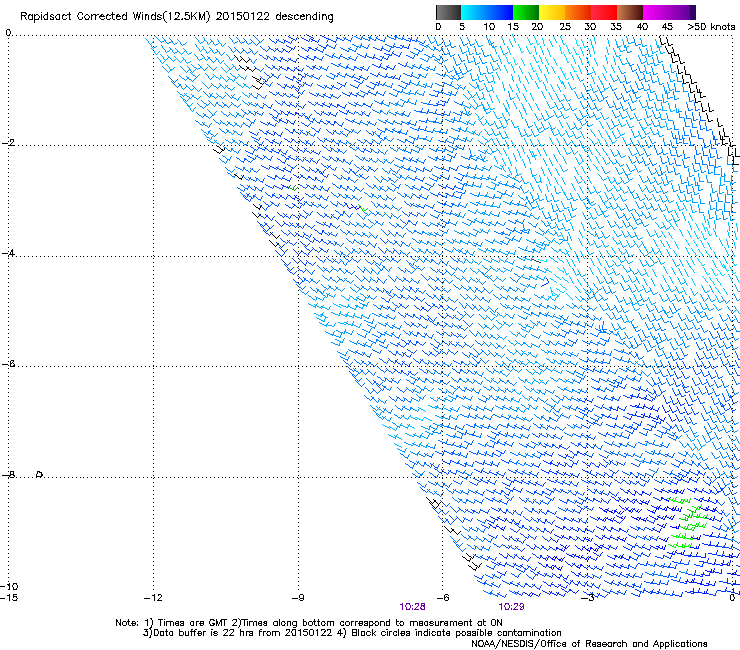The height and width of the screenshot is (650, 740).
Task: Click the legend number 25 label
Action: pyautogui.click(x=565, y=27)
